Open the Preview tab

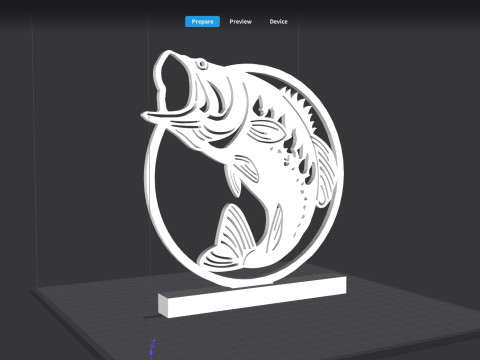click(240, 22)
